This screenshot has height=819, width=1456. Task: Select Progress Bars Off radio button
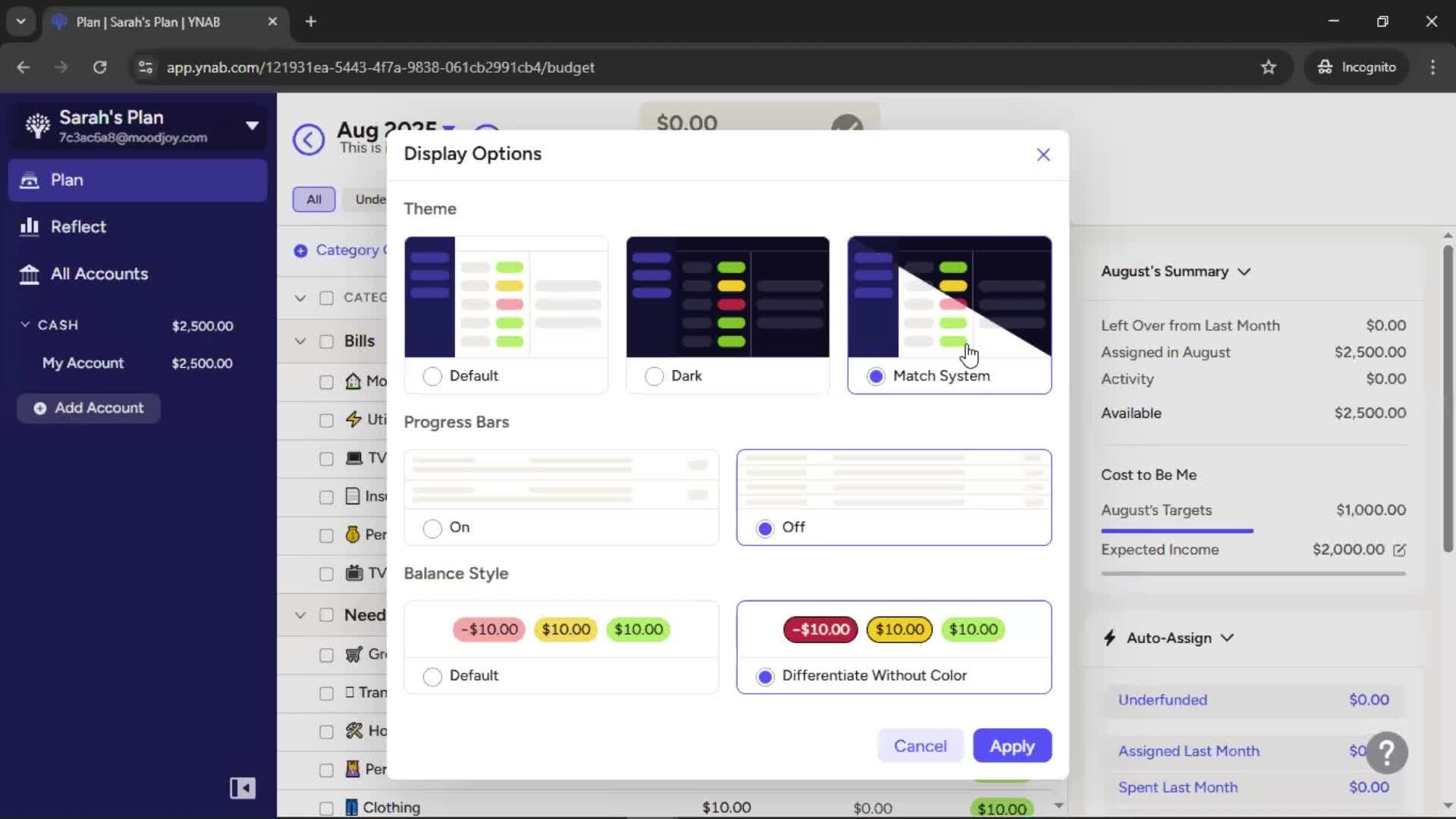pos(764,528)
